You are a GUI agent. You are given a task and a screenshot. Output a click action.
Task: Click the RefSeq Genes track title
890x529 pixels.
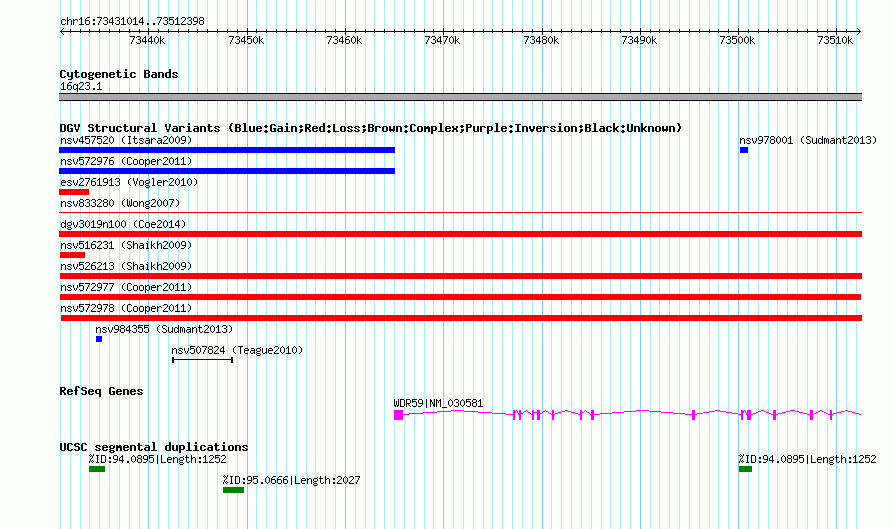pos(101,391)
